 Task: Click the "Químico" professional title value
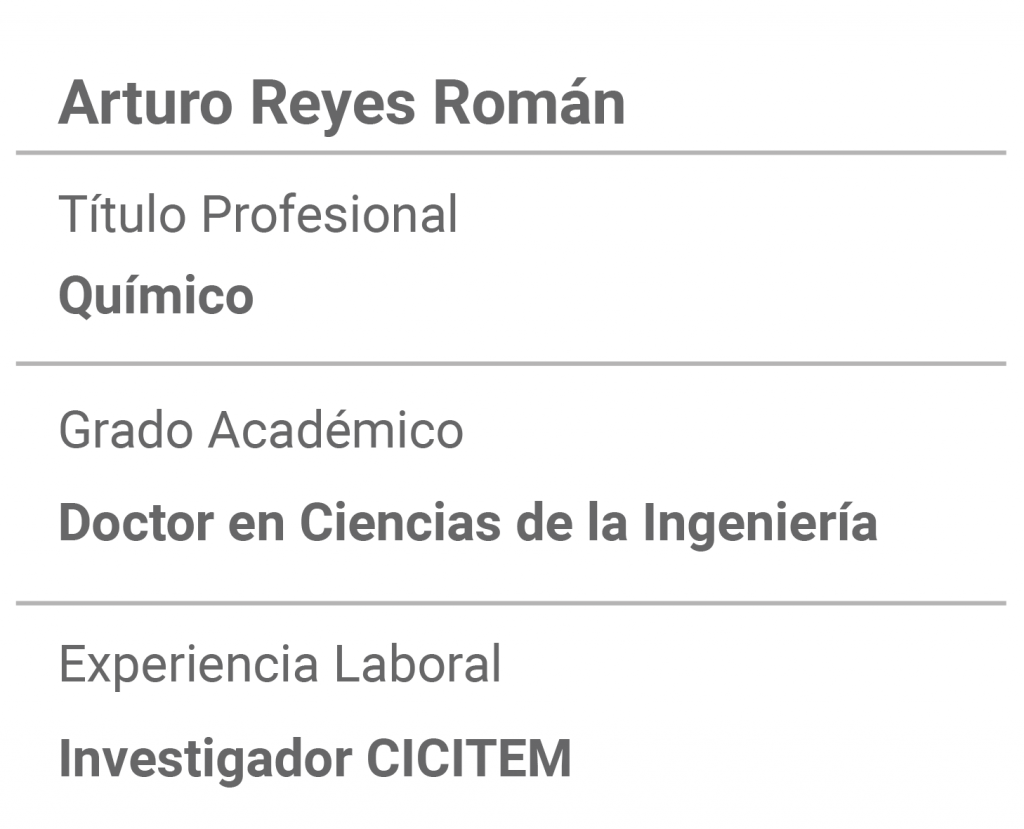coord(156,297)
